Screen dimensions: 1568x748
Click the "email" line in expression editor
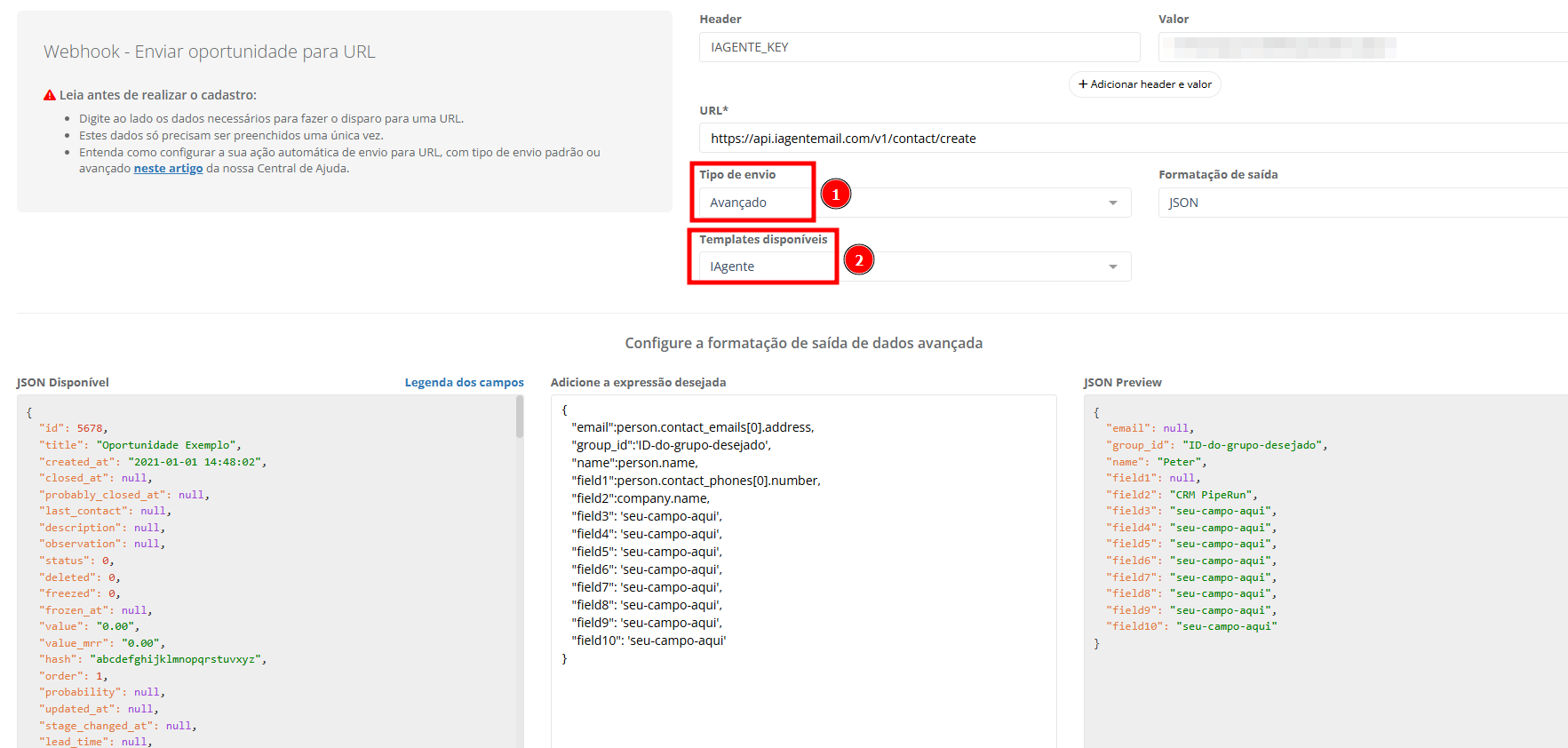(x=692, y=427)
